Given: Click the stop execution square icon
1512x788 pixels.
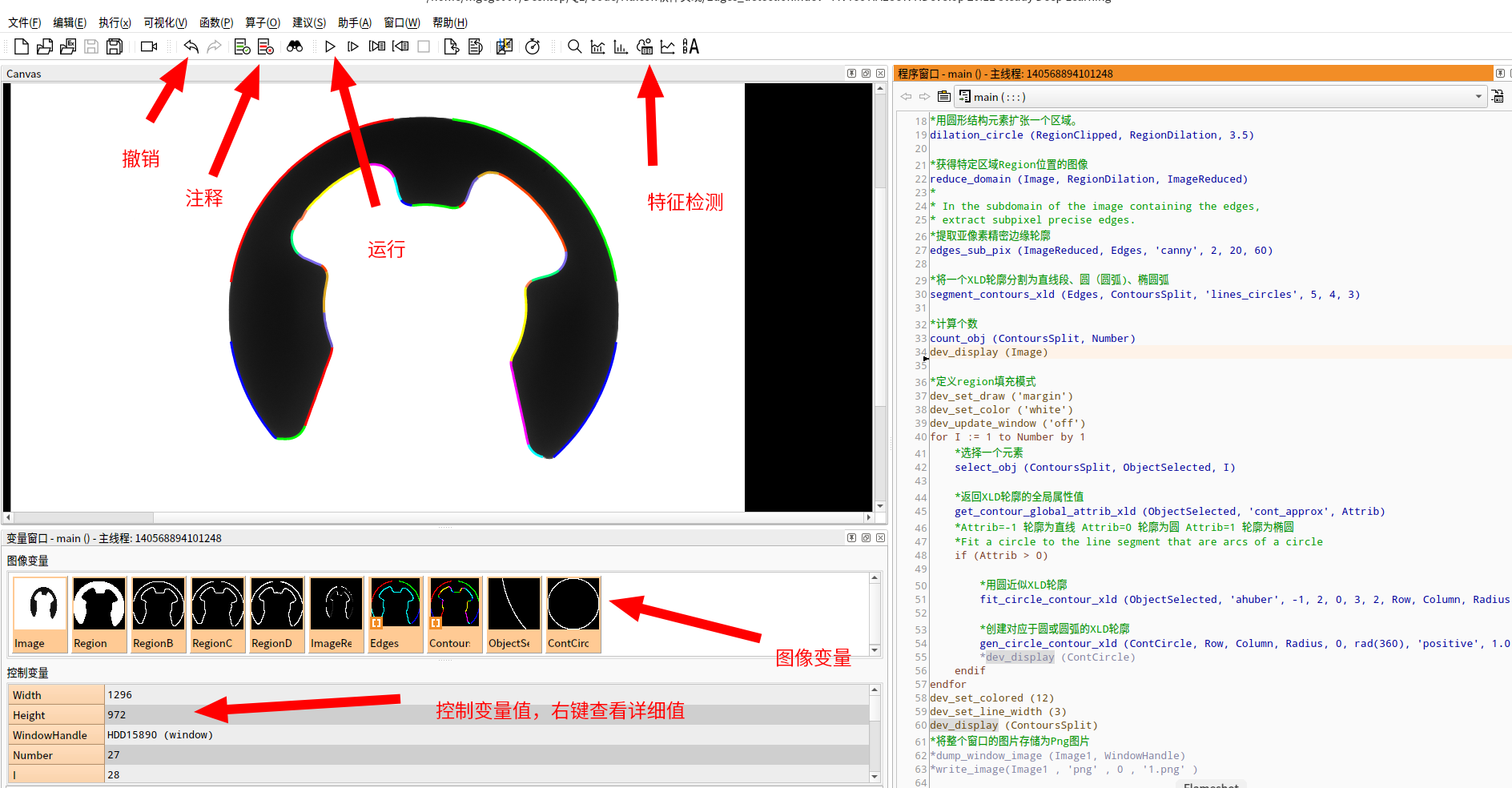Looking at the screenshot, I should coord(424,46).
